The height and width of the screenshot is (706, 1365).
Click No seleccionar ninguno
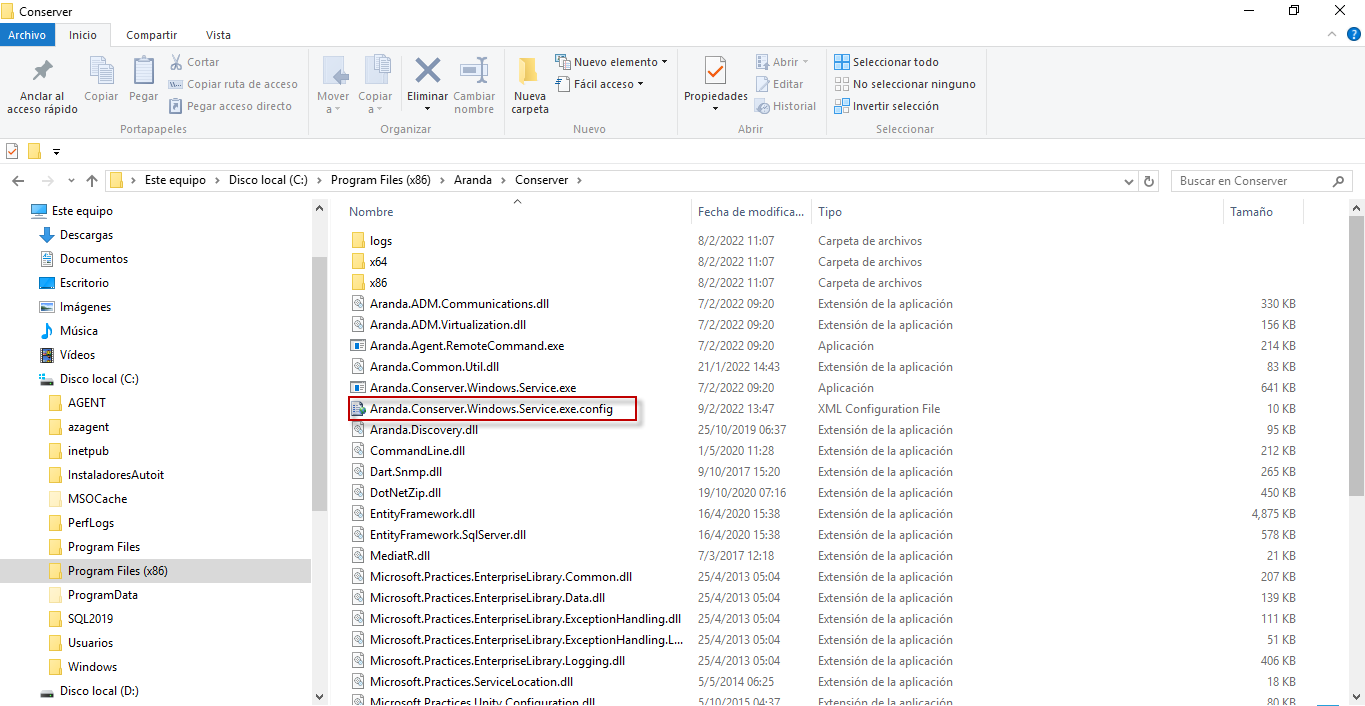tap(905, 84)
